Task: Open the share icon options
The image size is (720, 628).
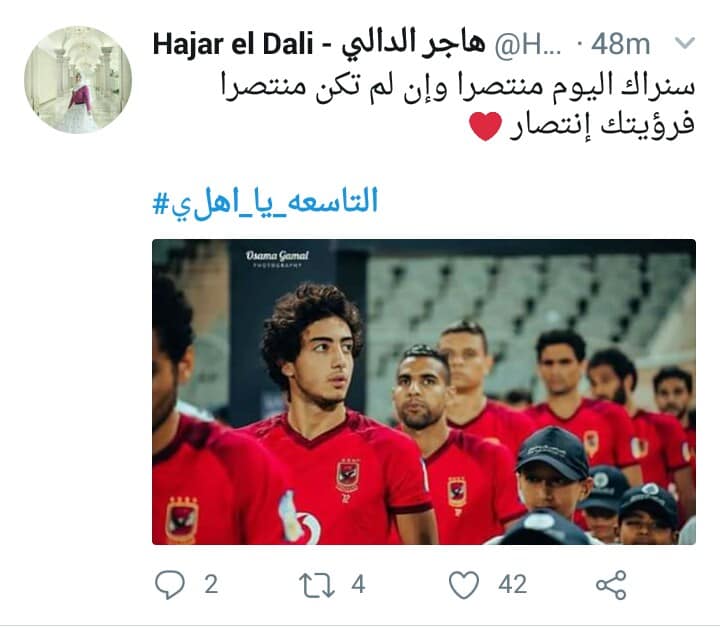Action: click(x=611, y=585)
